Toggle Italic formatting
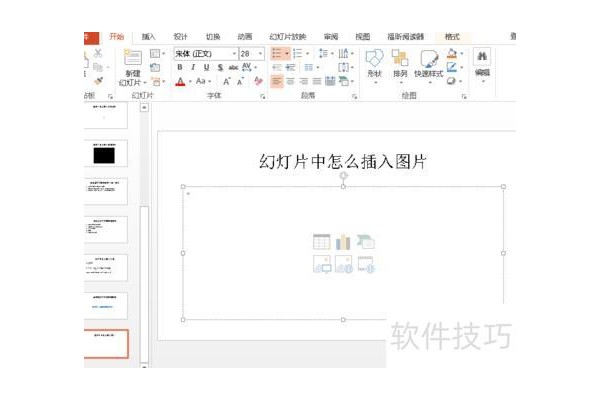Viewport: 600px width, 400px height. (x=193, y=67)
